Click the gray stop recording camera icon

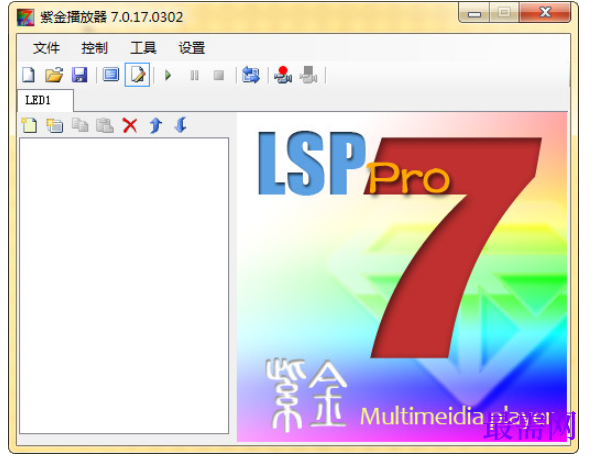coord(308,75)
